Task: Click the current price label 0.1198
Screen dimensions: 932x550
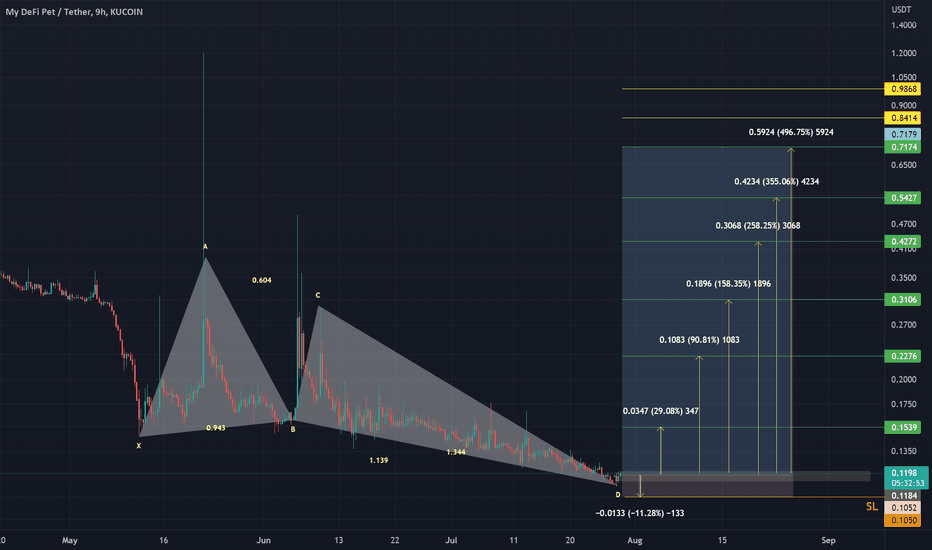Action: 903,473
